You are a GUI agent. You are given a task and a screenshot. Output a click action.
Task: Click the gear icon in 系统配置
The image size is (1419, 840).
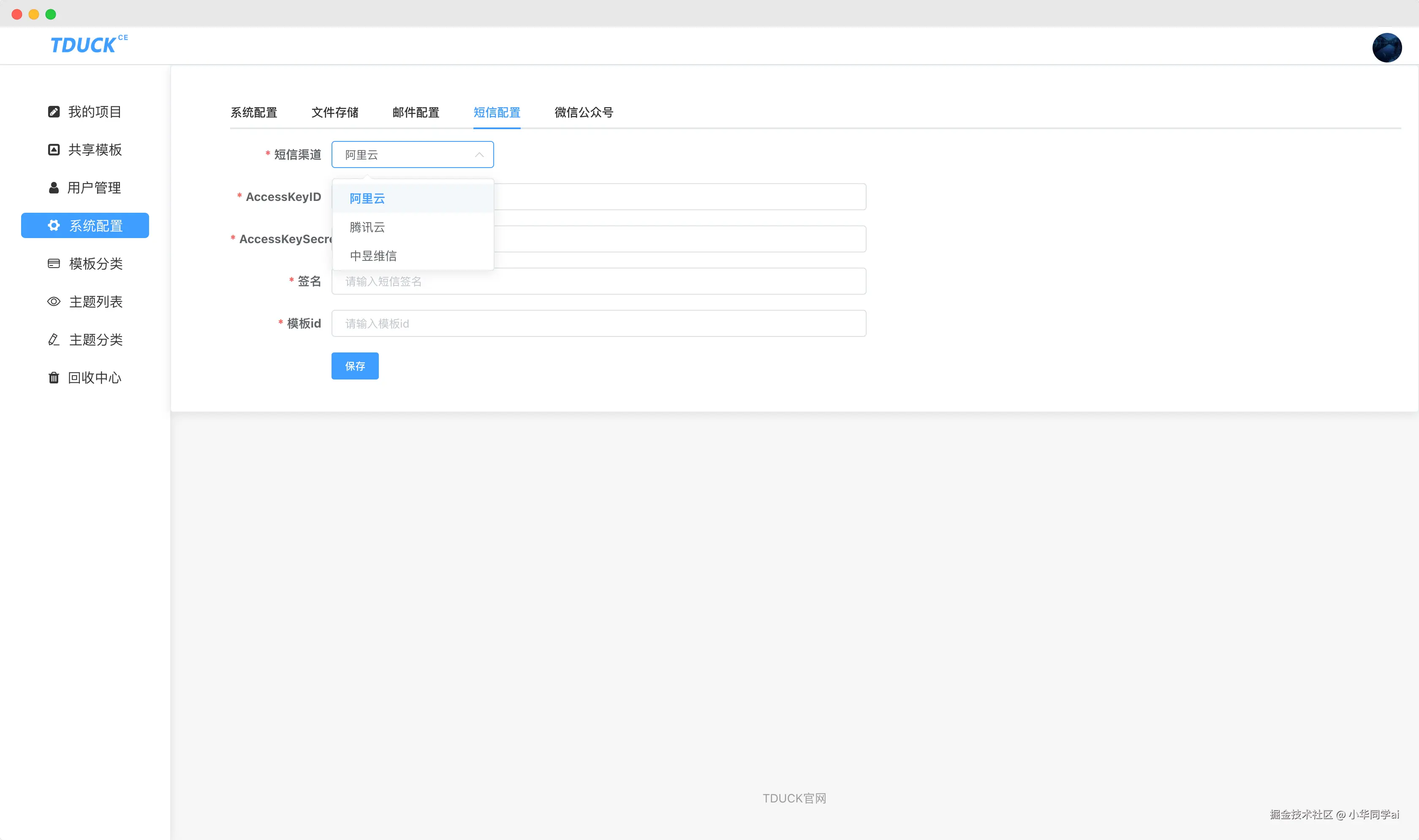pyautogui.click(x=54, y=225)
